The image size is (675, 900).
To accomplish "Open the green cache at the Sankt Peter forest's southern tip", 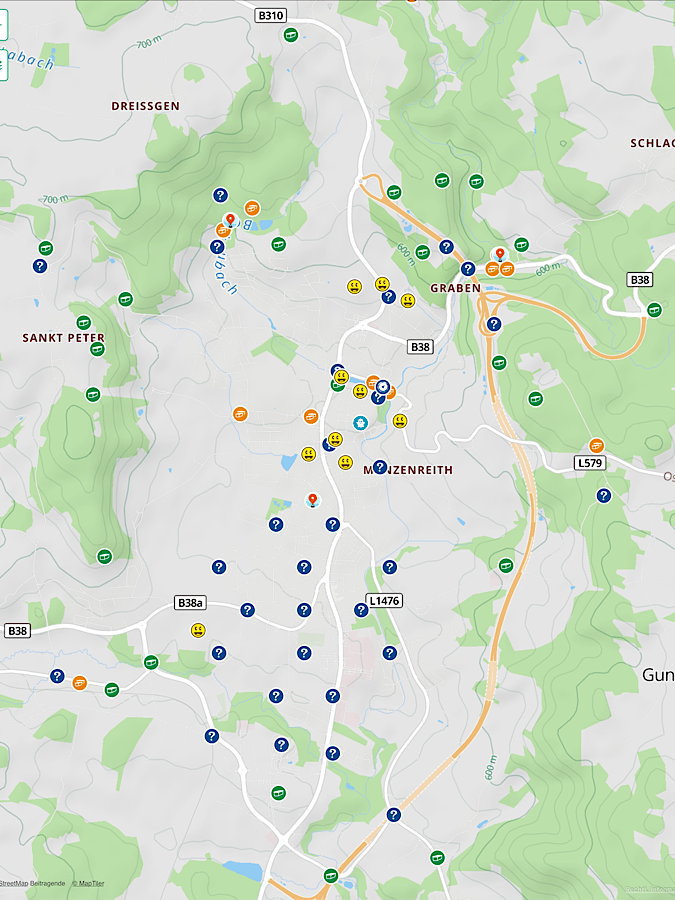I will click(104, 556).
